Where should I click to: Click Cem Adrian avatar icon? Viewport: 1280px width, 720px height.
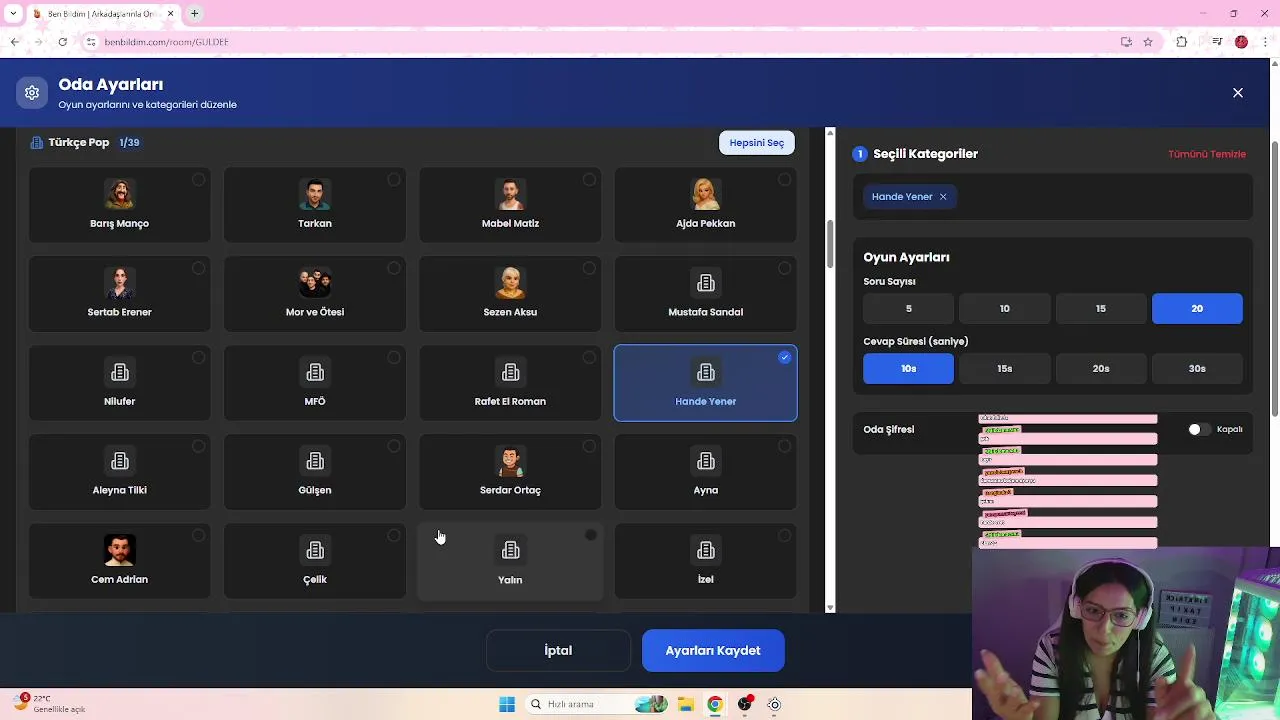pyautogui.click(x=119, y=550)
